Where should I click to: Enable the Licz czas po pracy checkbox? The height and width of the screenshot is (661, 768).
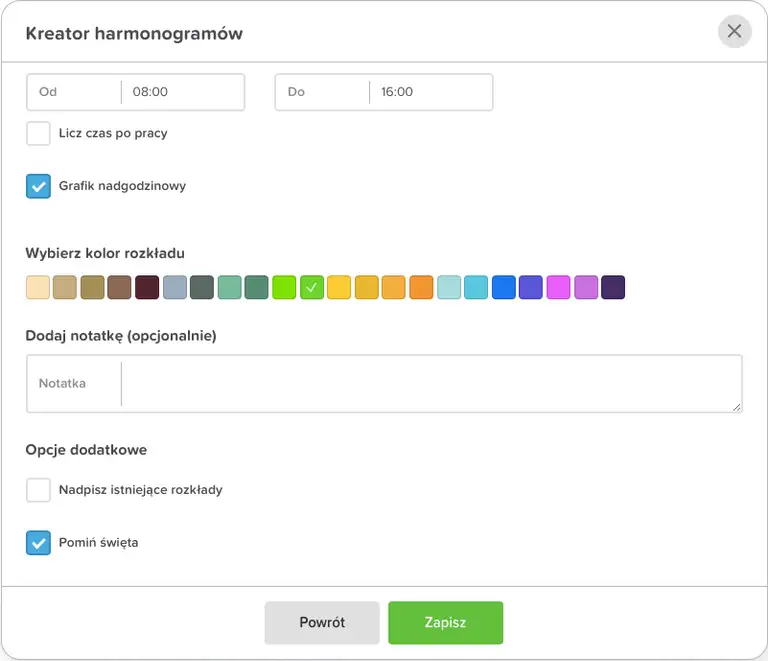click(x=38, y=133)
